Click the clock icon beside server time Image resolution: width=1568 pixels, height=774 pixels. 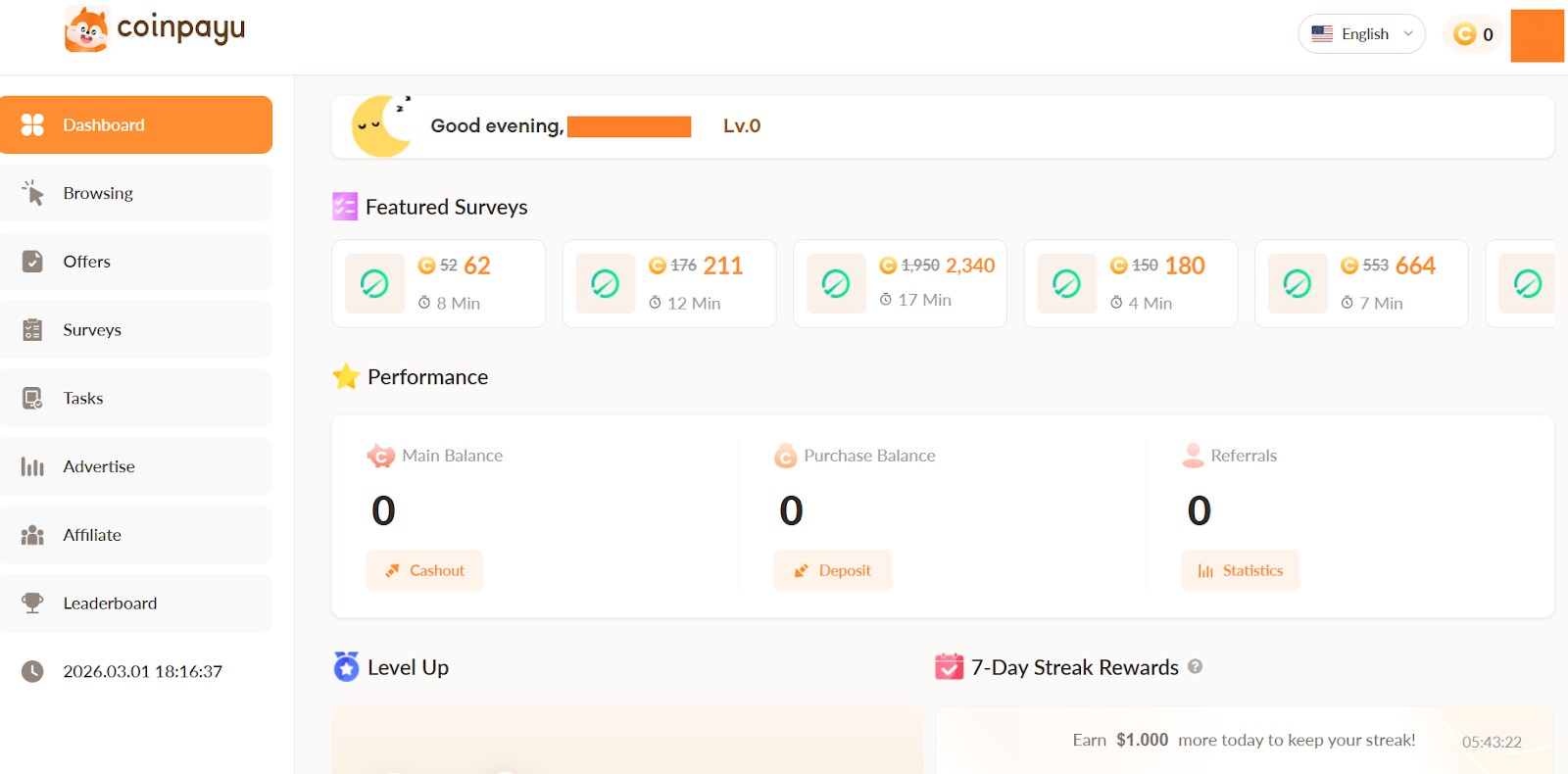pyautogui.click(x=32, y=671)
